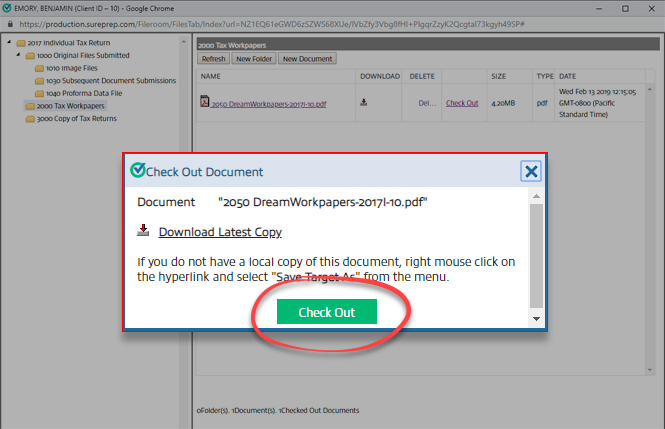Viewport: 665px width, 429px height.
Task: Select 1030 Subsequent Document Submissions folder
Action: point(111,81)
